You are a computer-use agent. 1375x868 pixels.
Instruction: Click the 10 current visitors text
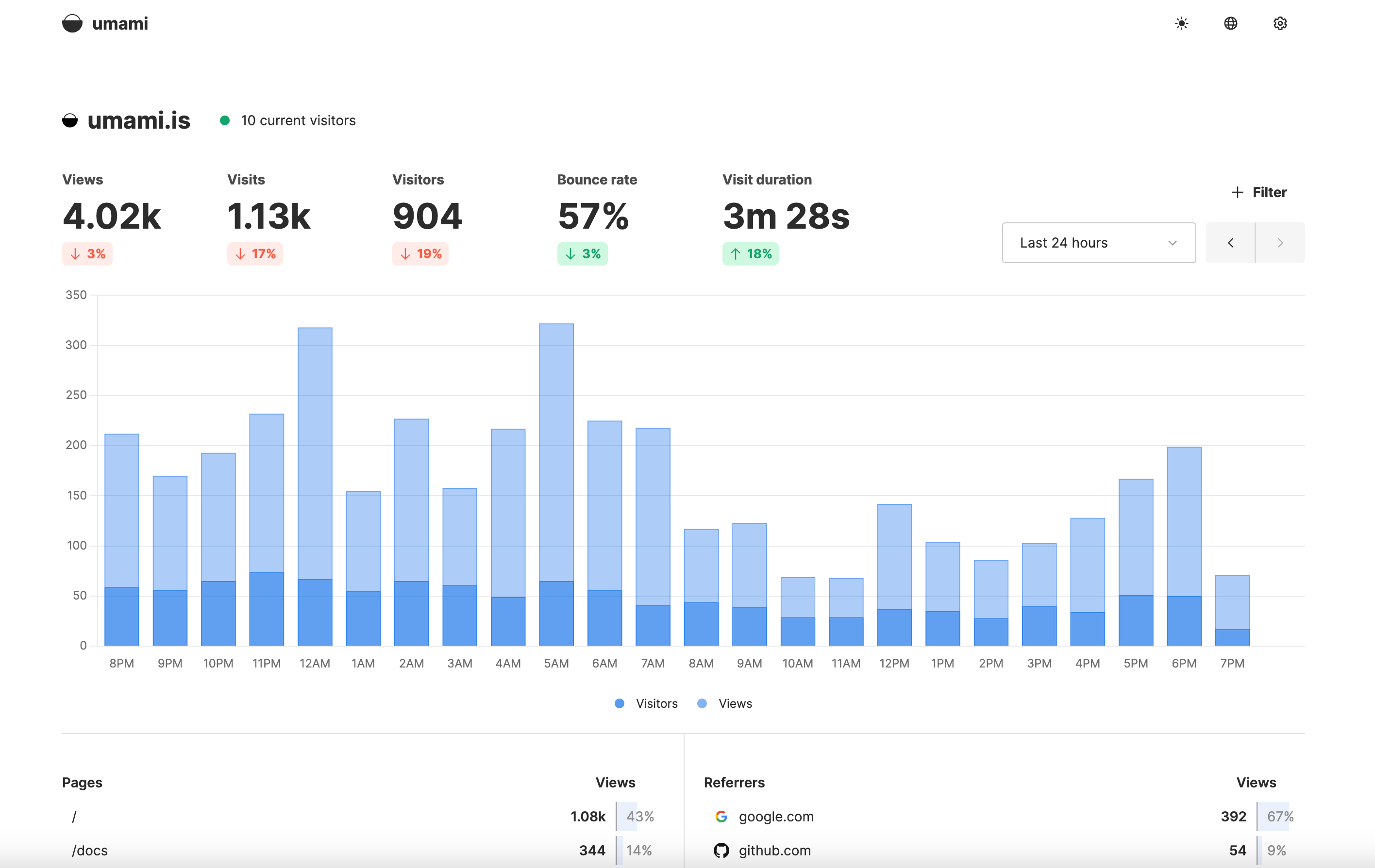click(x=298, y=120)
